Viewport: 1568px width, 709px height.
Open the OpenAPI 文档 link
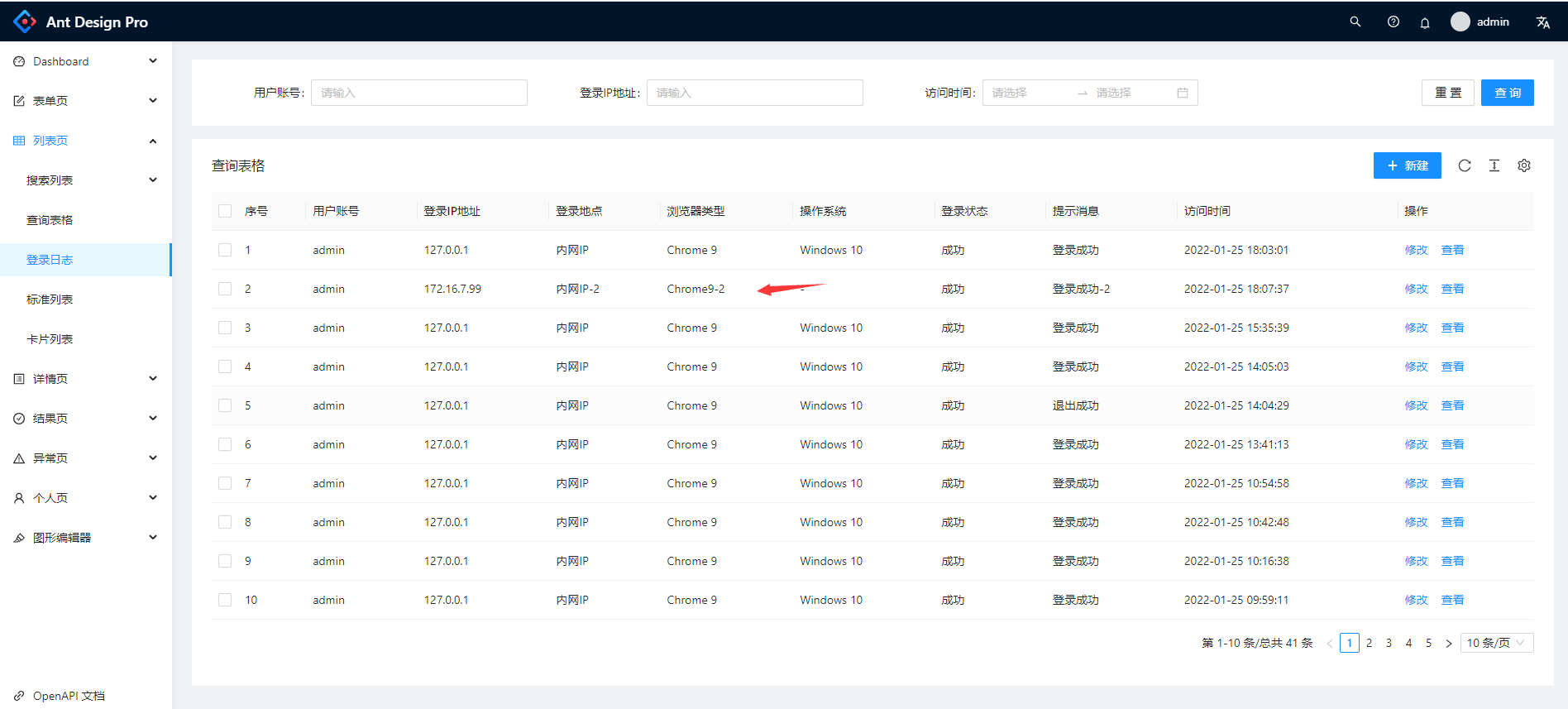pyautogui.click(x=69, y=696)
